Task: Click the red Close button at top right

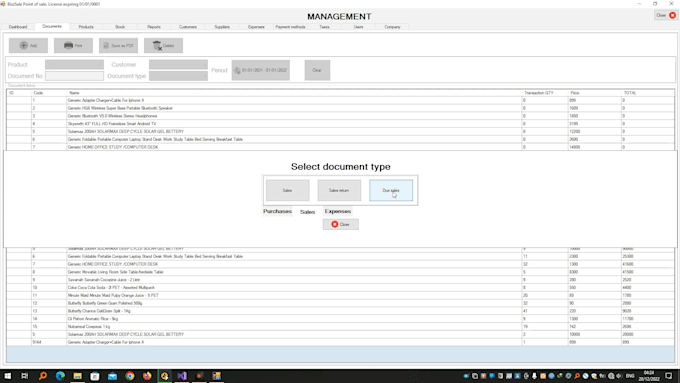Action: click(666, 15)
